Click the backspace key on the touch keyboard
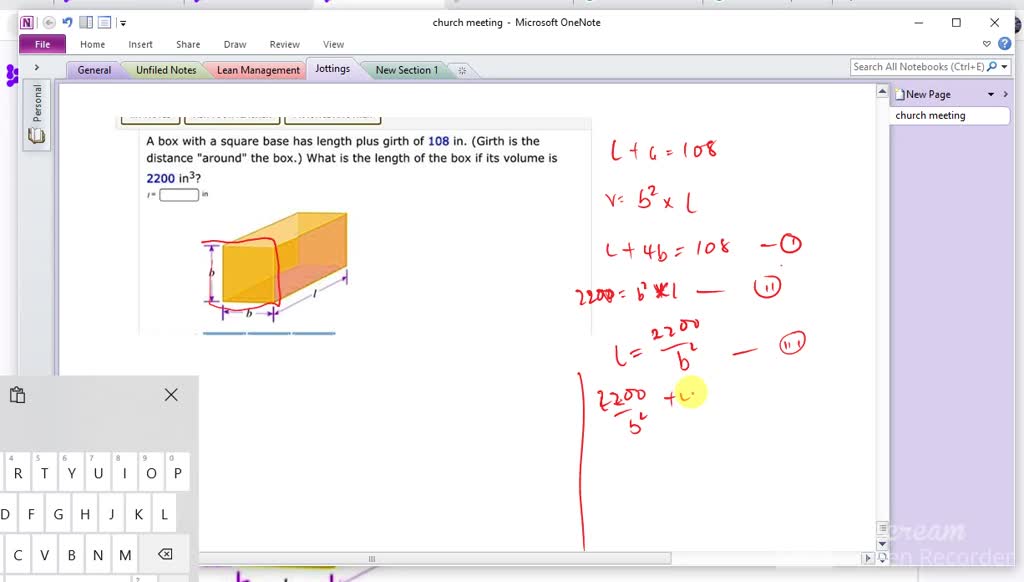Screen dimensions: 1024x582 [x=163, y=554]
